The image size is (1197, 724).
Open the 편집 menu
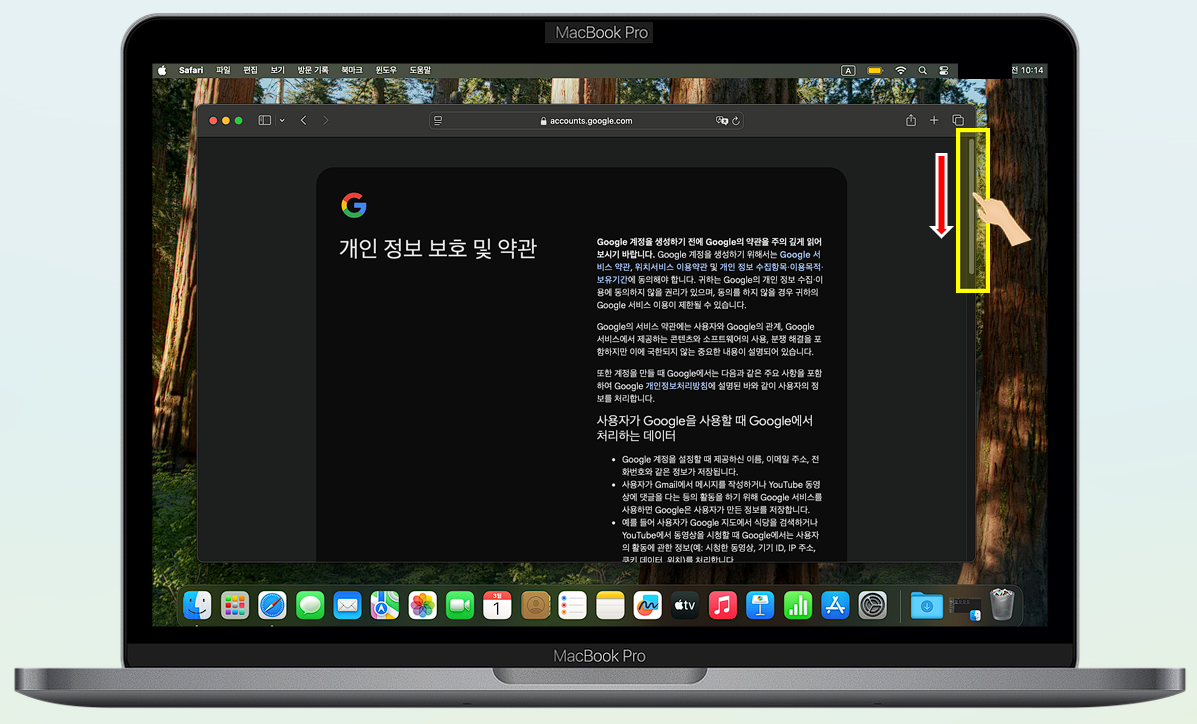click(x=250, y=70)
